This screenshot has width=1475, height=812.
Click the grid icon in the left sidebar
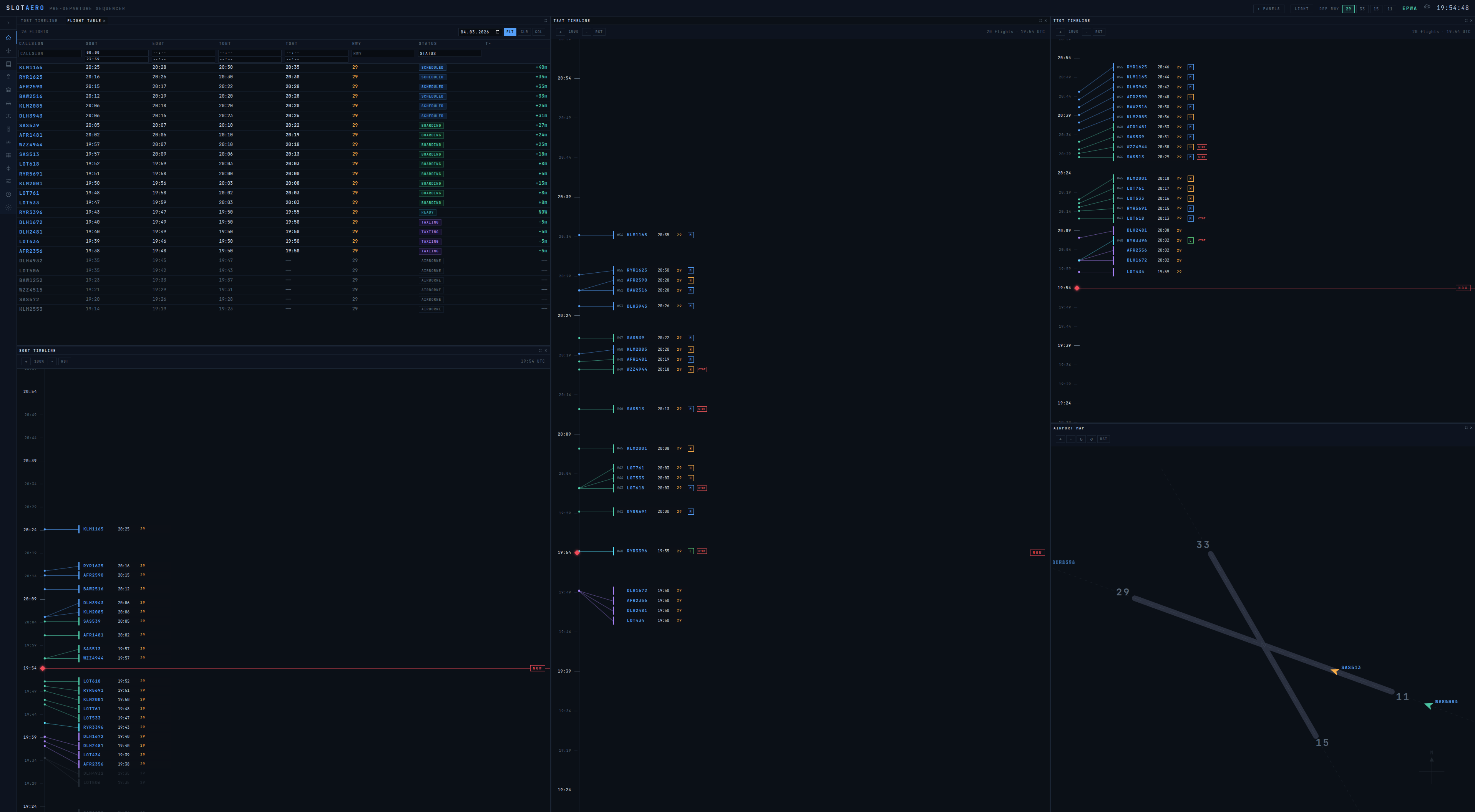[x=8, y=155]
